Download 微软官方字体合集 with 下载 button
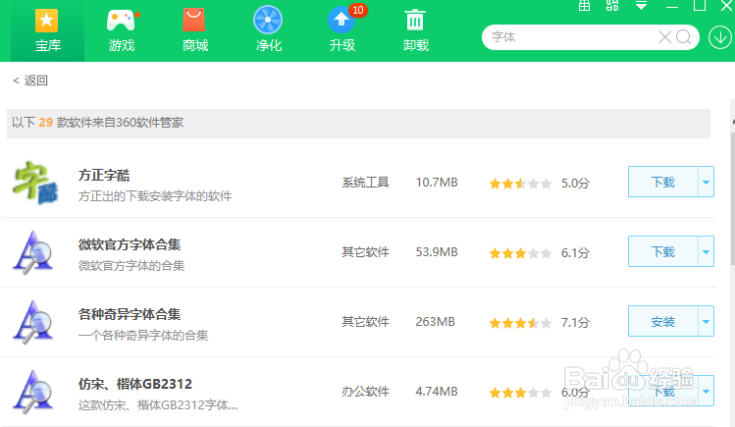 click(x=663, y=252)
